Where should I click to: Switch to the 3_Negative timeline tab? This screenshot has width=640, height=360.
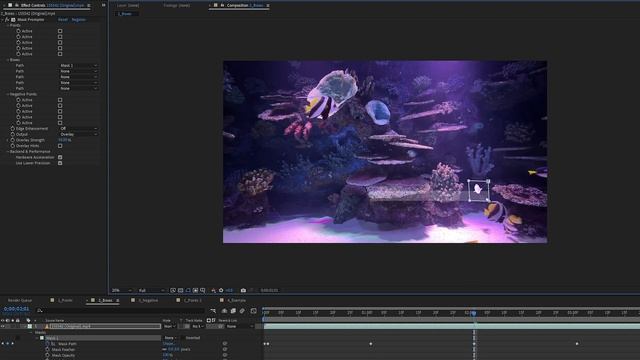[x=148, y=300]
